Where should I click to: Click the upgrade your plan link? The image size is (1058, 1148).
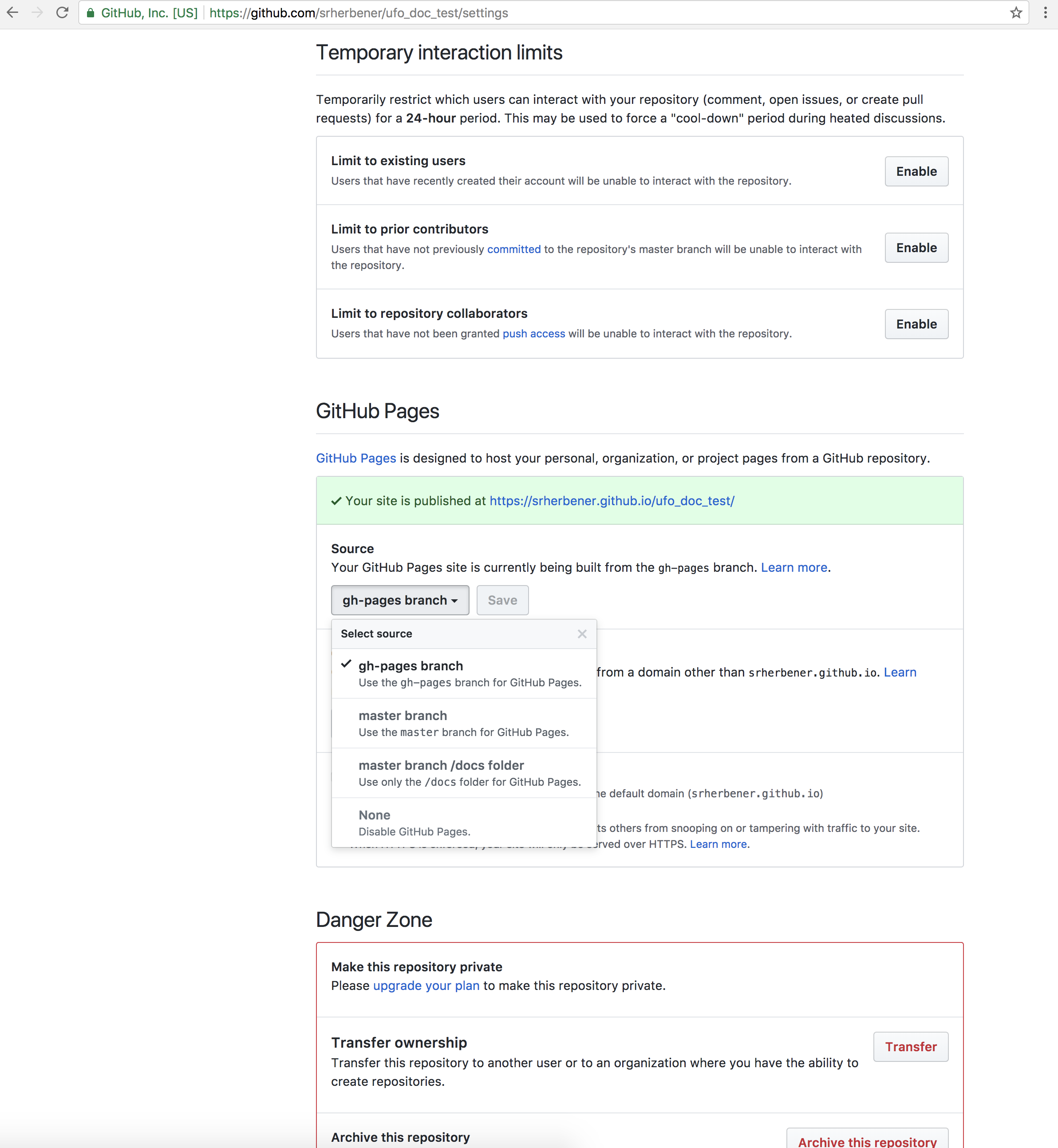point(426,986)
